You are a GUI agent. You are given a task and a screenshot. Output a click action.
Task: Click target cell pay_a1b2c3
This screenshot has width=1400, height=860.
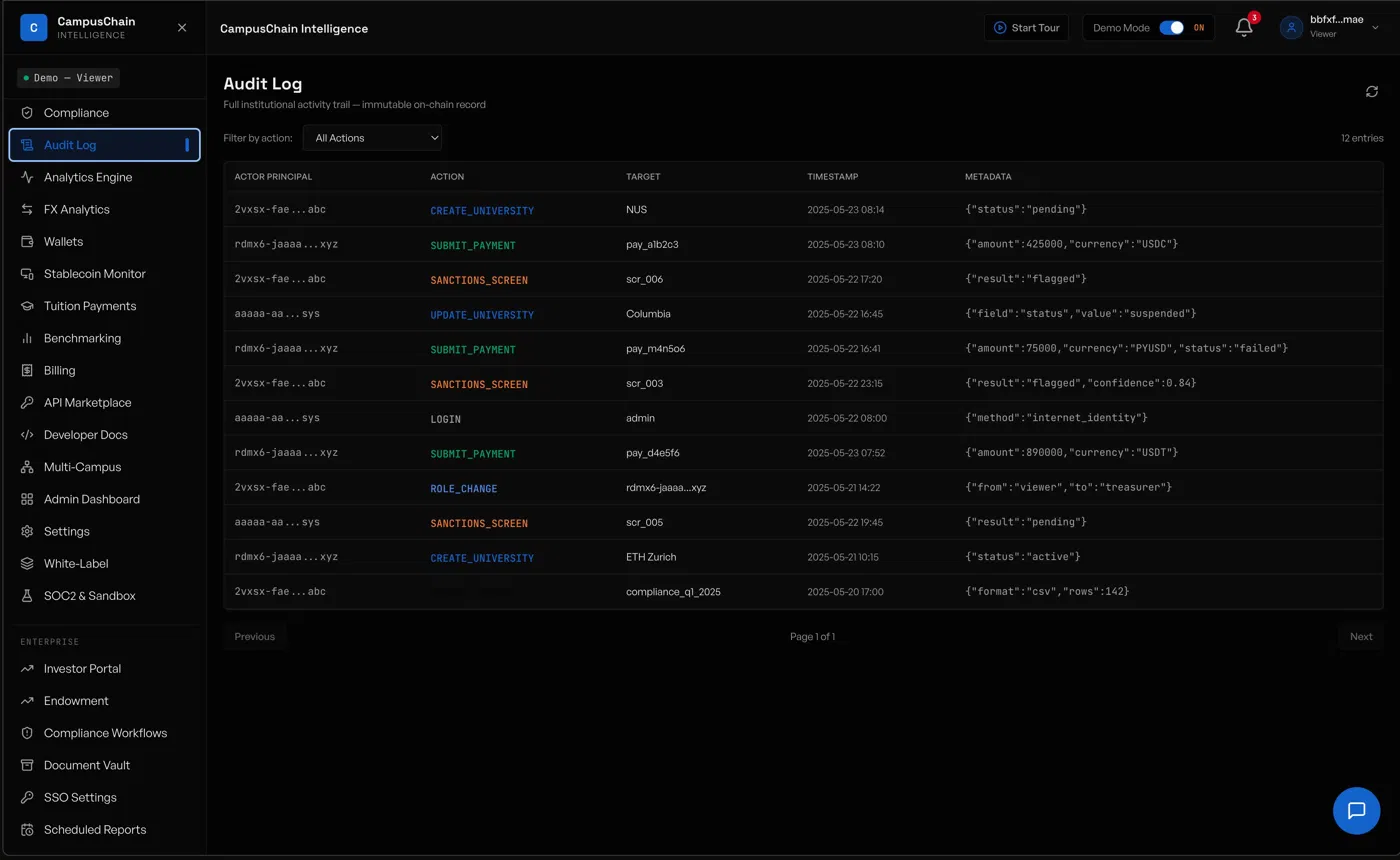click(x=652, y=244)
